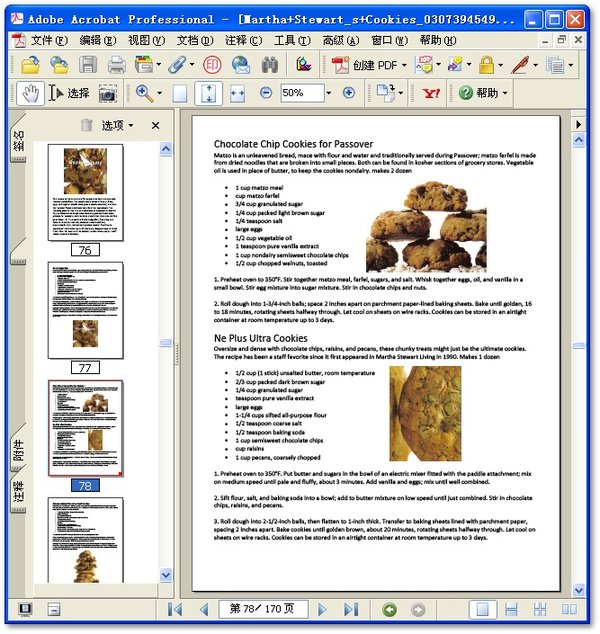Click the page number field 第 78/170 页
Viewport: 600px width, 634px height.
263,609
